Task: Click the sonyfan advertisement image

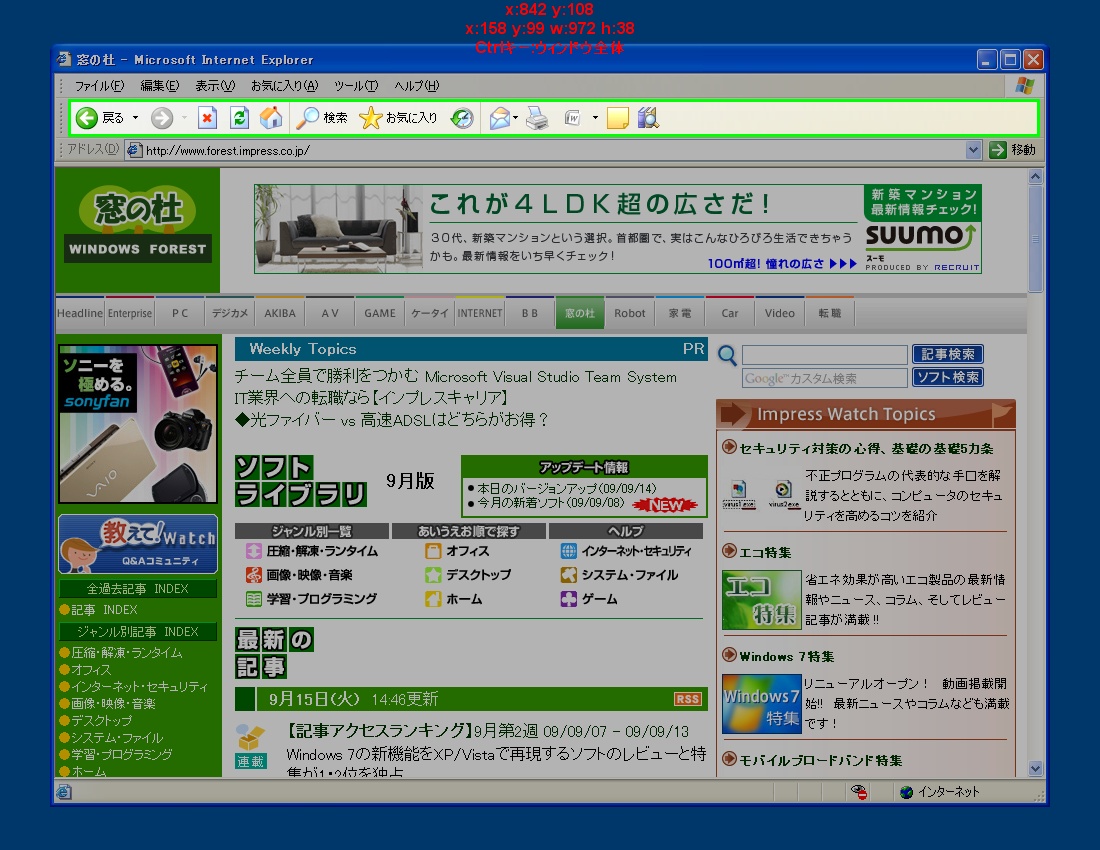Action: click(138, 424)
